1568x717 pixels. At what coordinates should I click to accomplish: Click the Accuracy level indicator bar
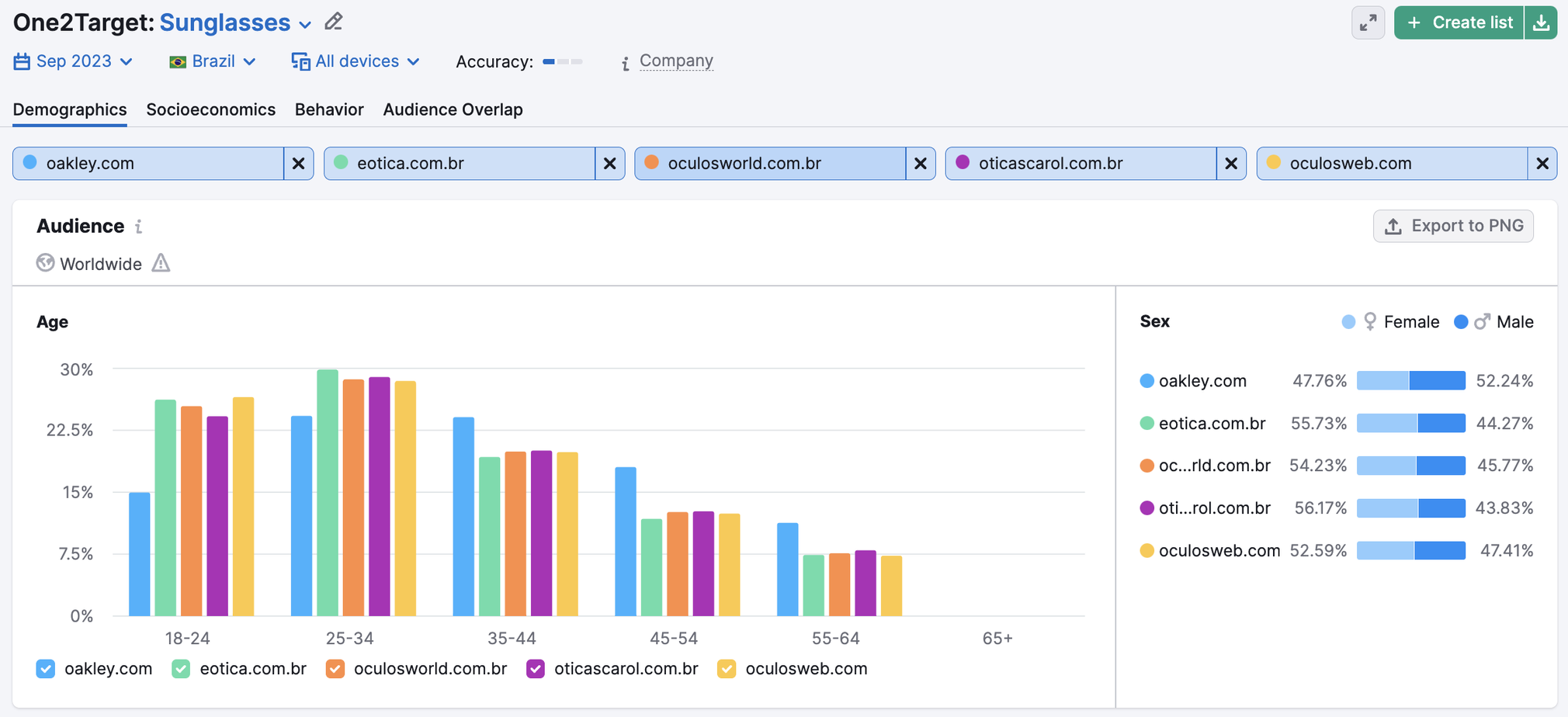click(563, 61)
